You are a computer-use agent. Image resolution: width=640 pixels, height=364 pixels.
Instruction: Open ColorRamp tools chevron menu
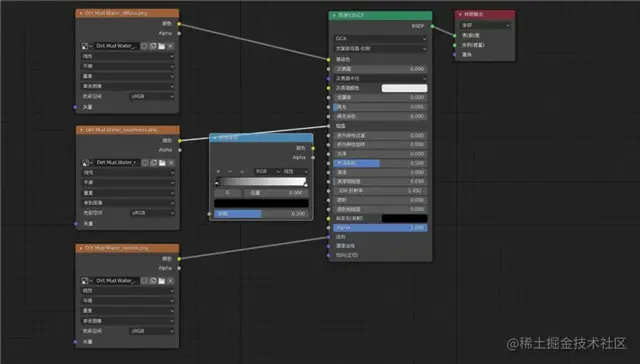[x=242, y=171]
